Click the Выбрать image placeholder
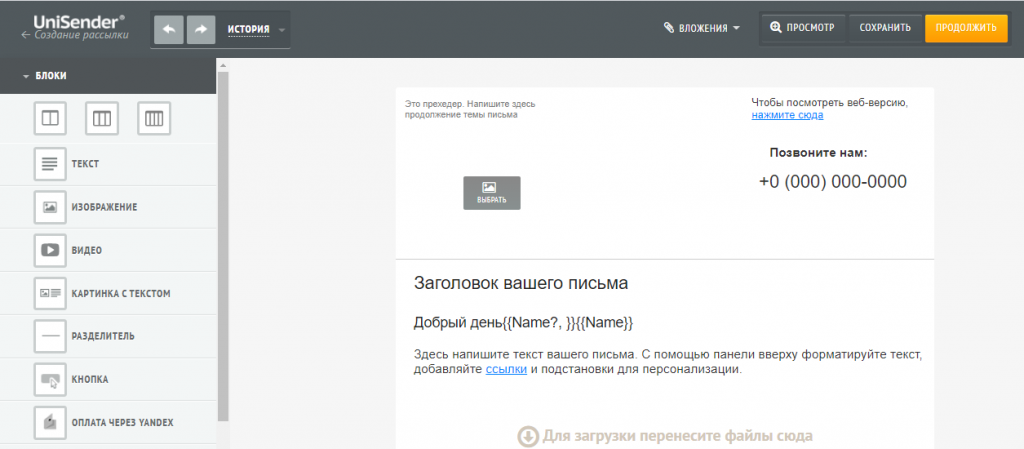 [491, 193]
